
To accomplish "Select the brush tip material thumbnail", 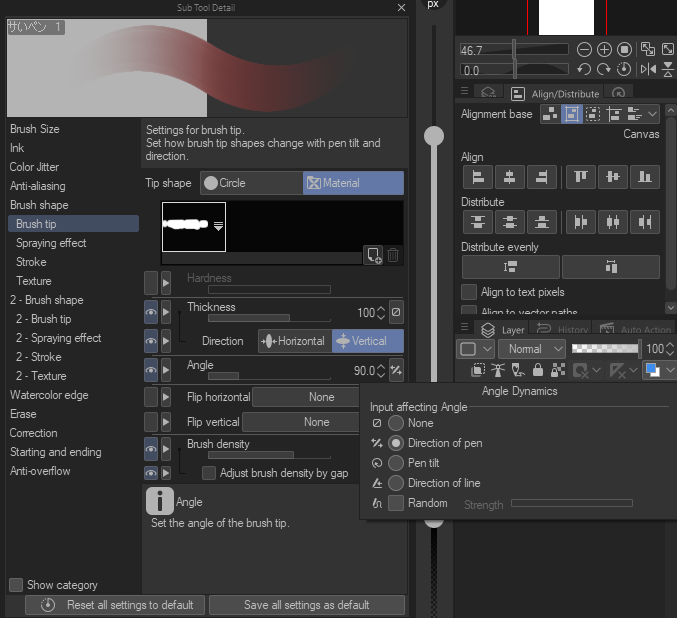I will 194,226.
